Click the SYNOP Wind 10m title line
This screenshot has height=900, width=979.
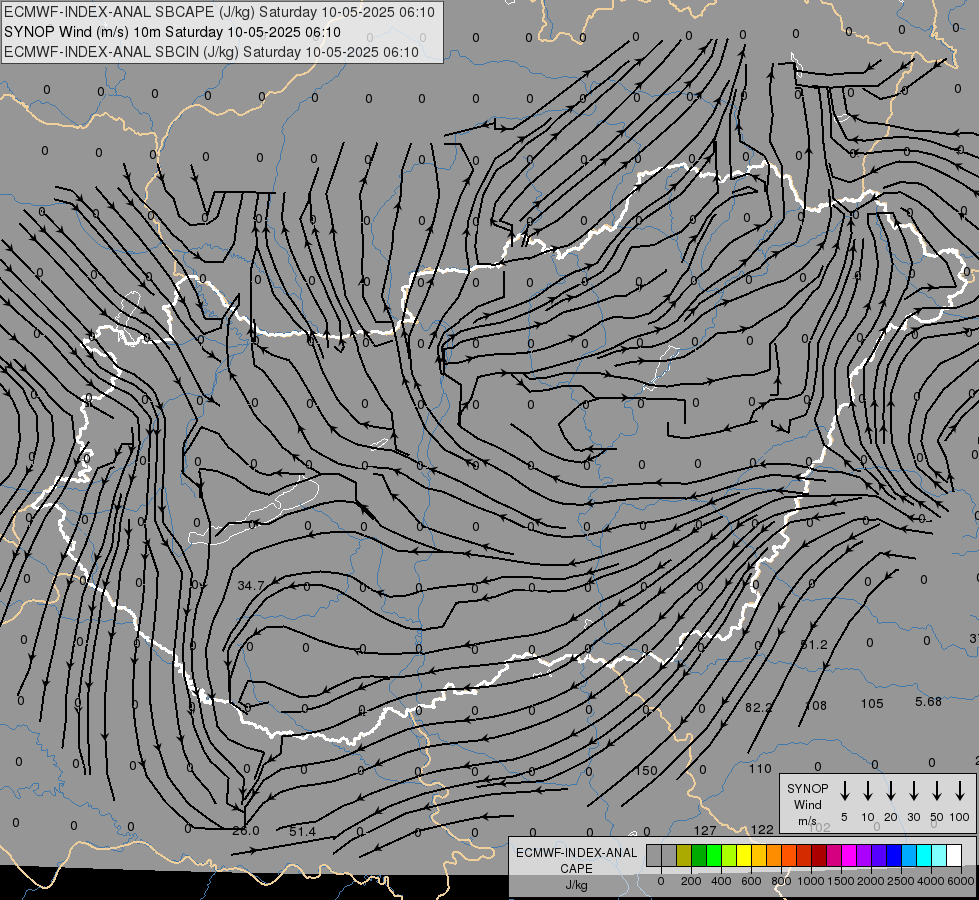click(172, 32)
